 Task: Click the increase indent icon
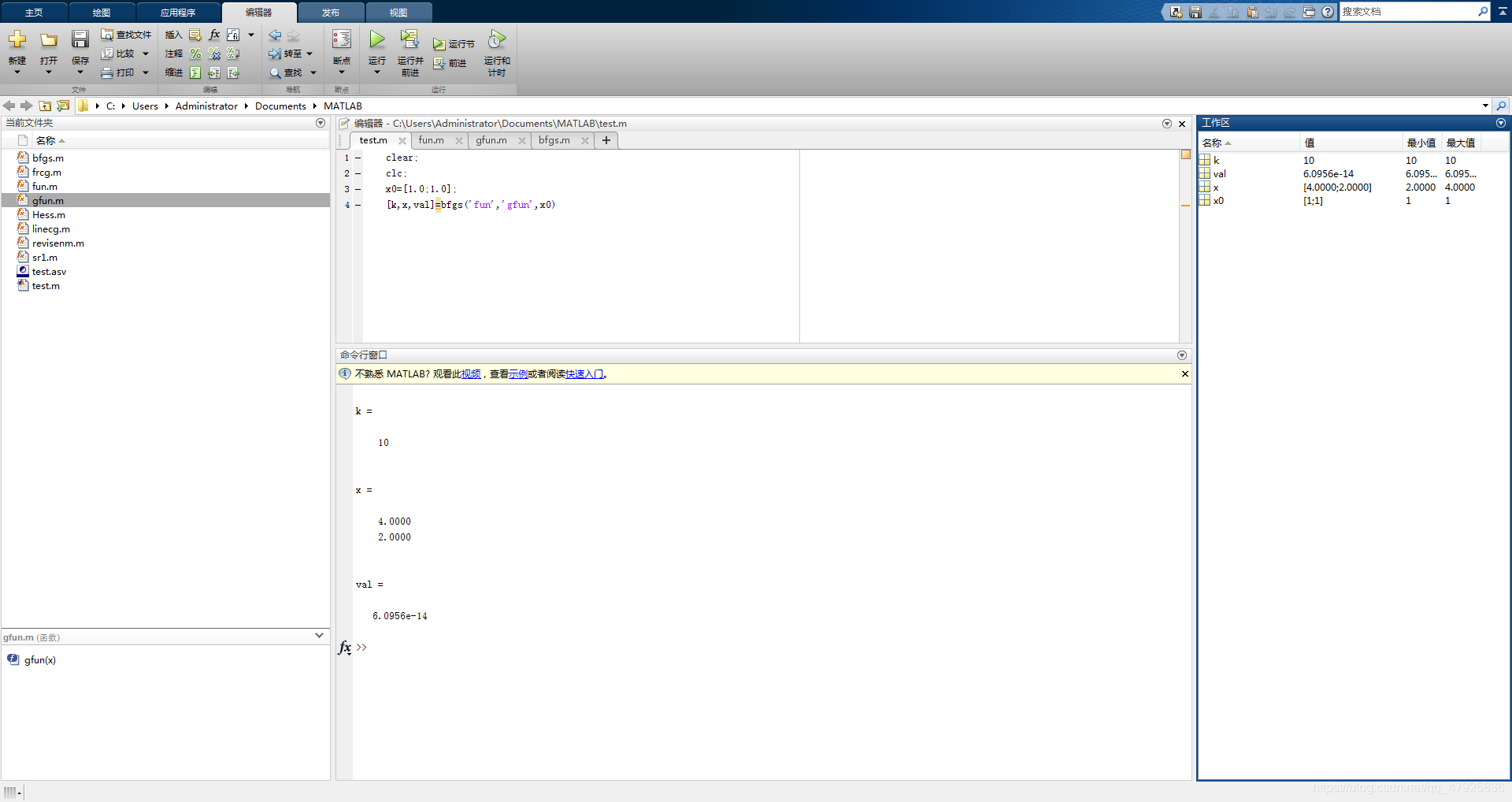[214, 72]
